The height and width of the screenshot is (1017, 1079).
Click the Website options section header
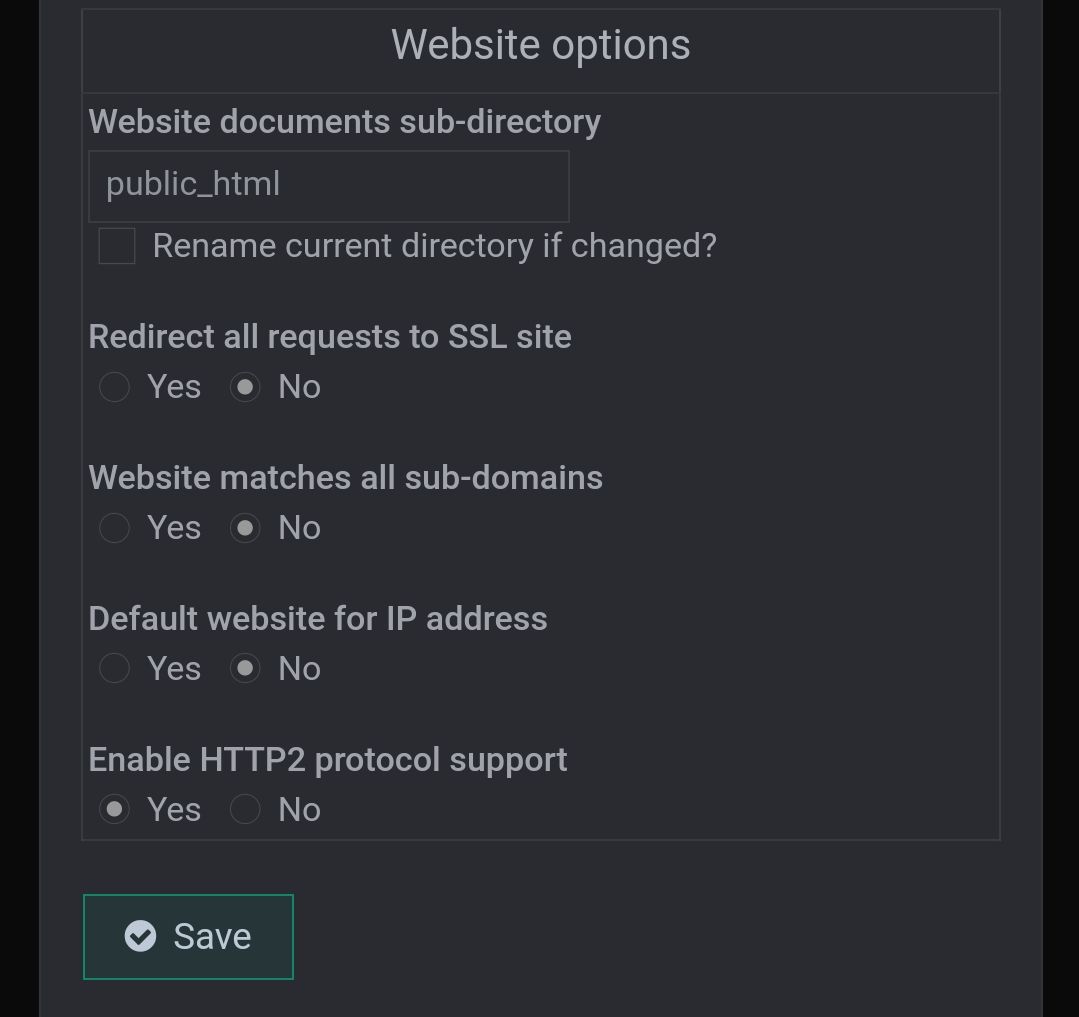pos(540,46)
